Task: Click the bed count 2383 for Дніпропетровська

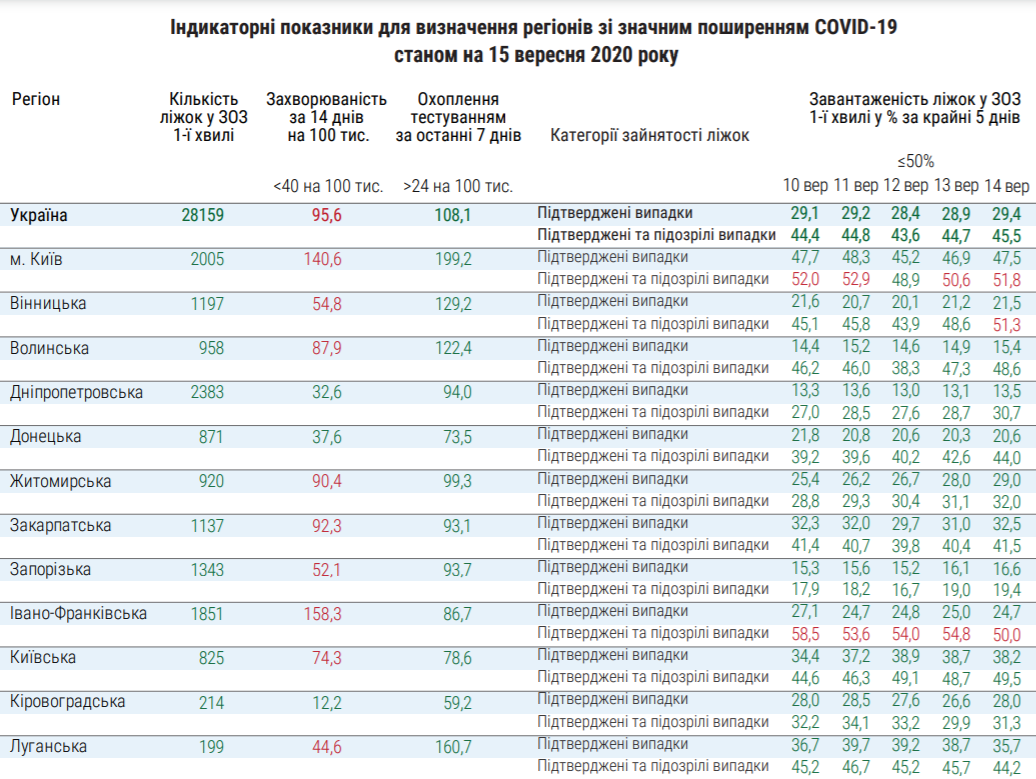Action: (x=207, y=392)
